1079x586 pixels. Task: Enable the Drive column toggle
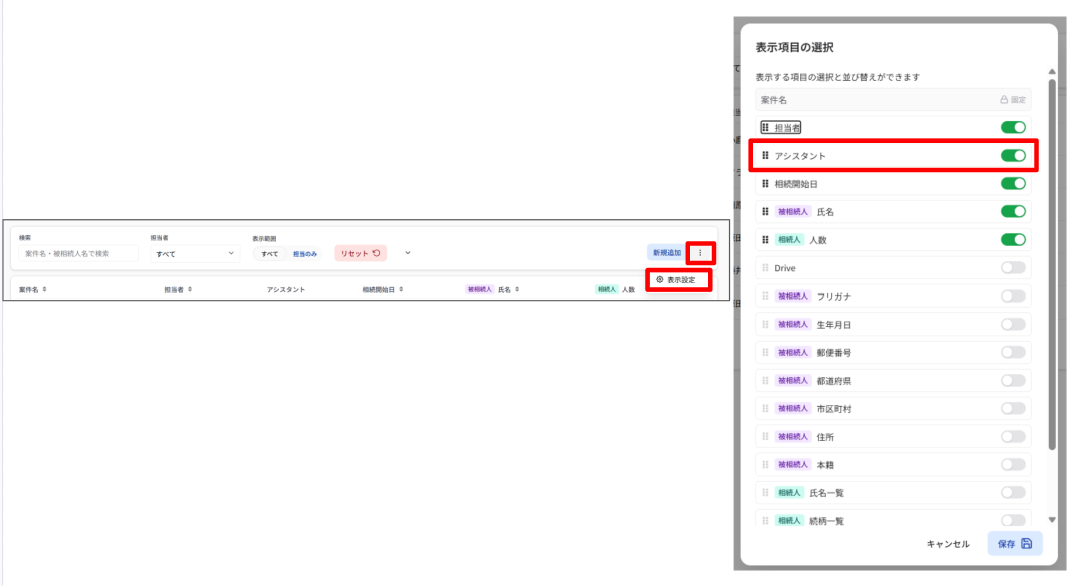[x=1013, y=268]
